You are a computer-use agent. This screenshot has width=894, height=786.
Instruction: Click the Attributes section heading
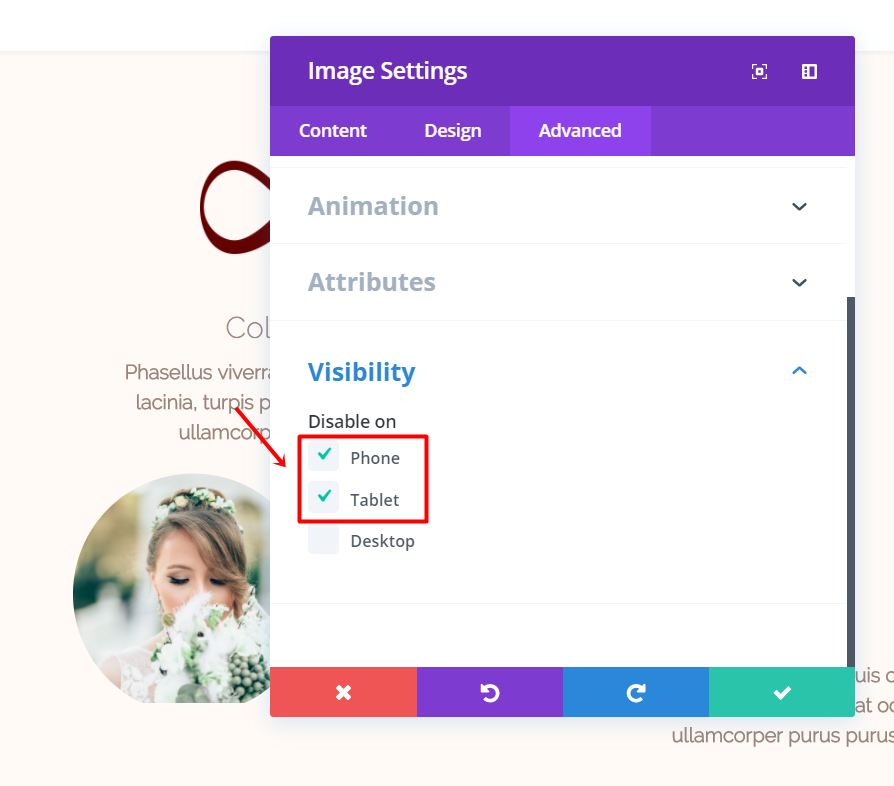point(372,282)
